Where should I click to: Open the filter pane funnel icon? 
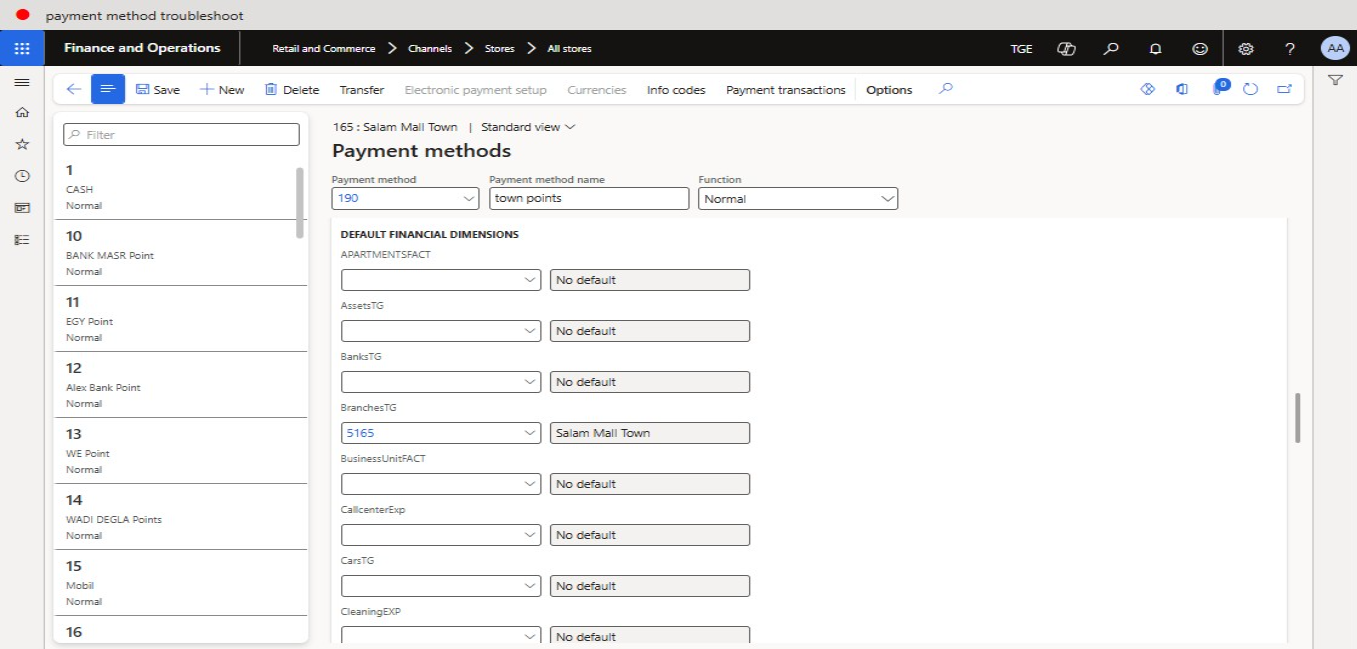[x=1335, y=80]
